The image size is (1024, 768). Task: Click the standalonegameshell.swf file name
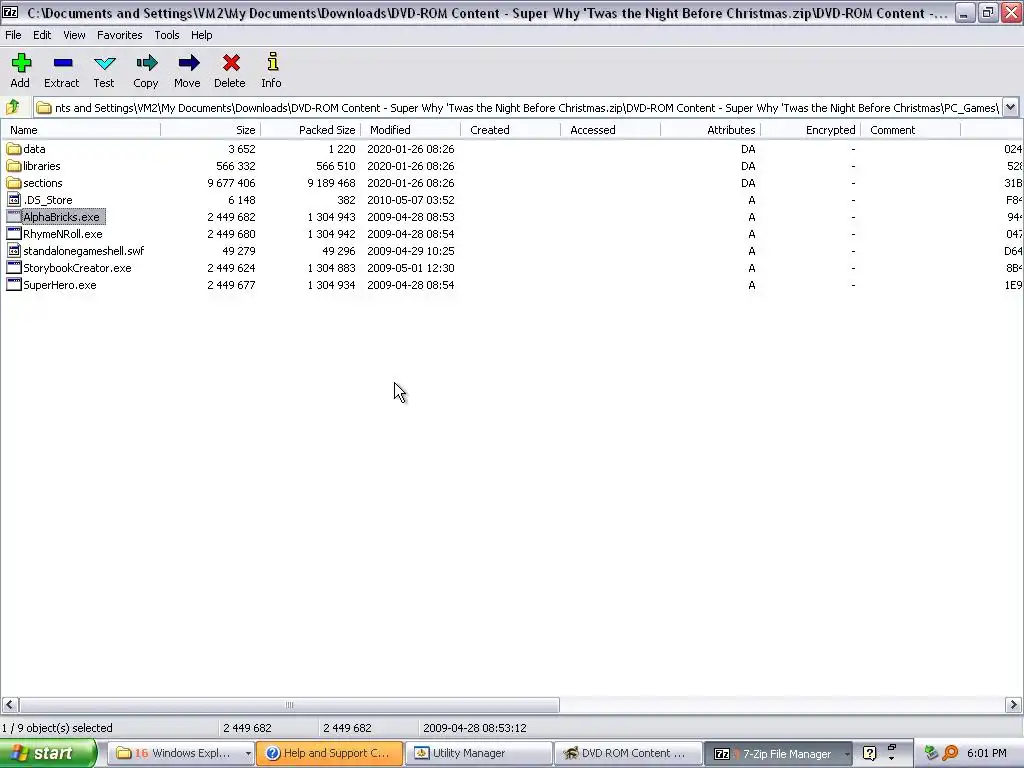pyautogui.click(x=84, y=251)
